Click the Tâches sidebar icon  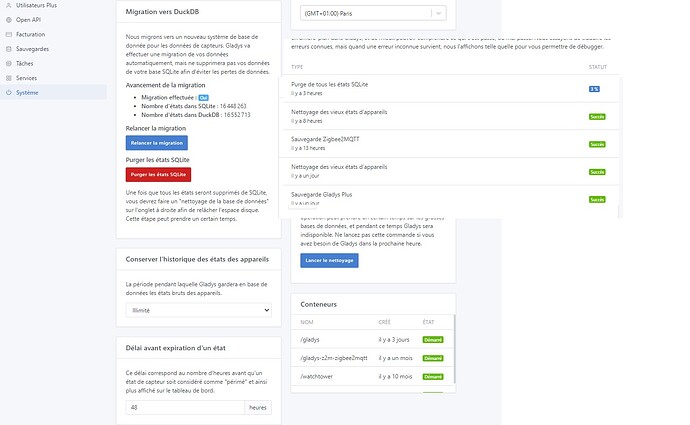pos(8,63)
